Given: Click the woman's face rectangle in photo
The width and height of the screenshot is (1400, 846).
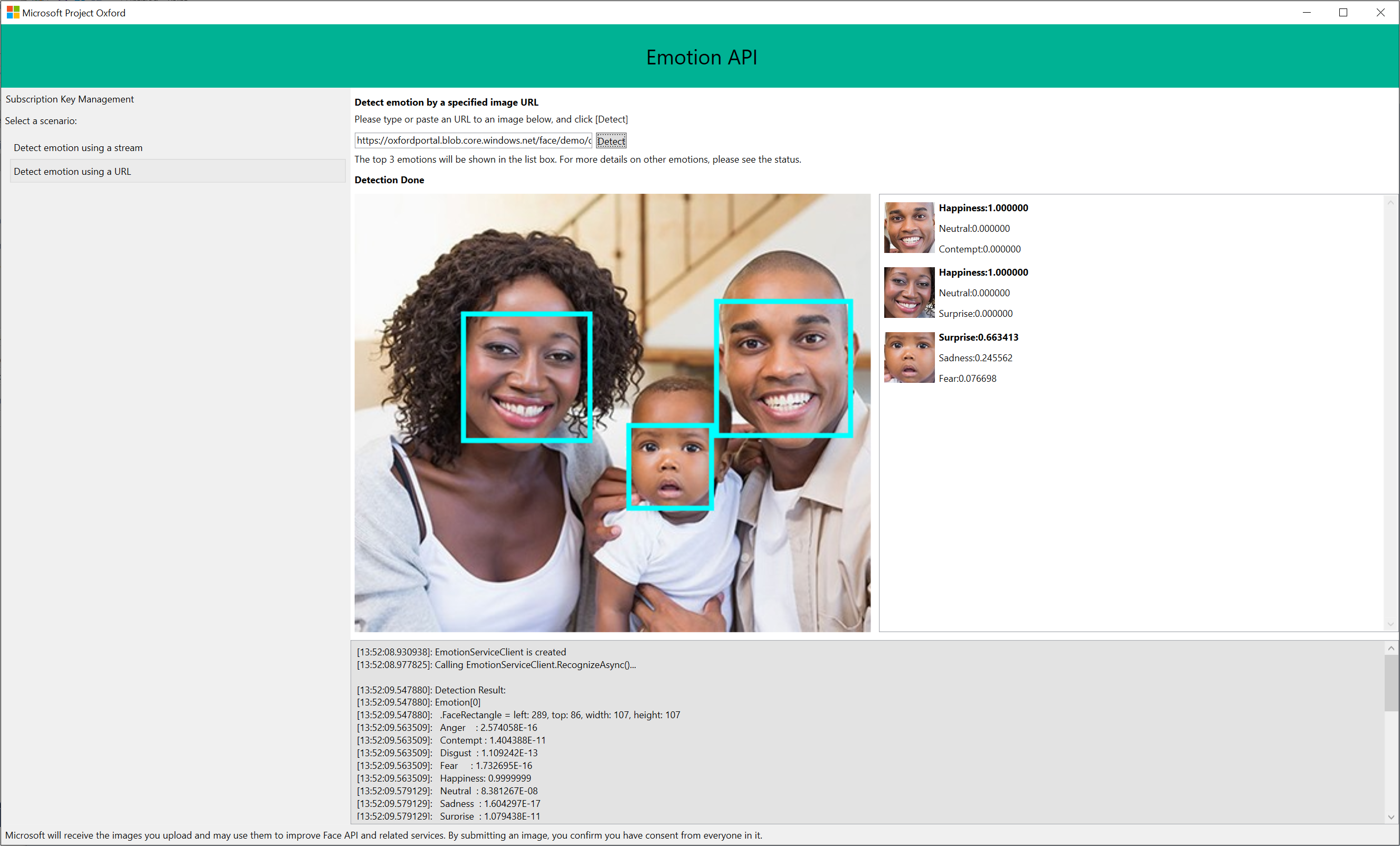Looking at the screenshot, I should point(527,377).
